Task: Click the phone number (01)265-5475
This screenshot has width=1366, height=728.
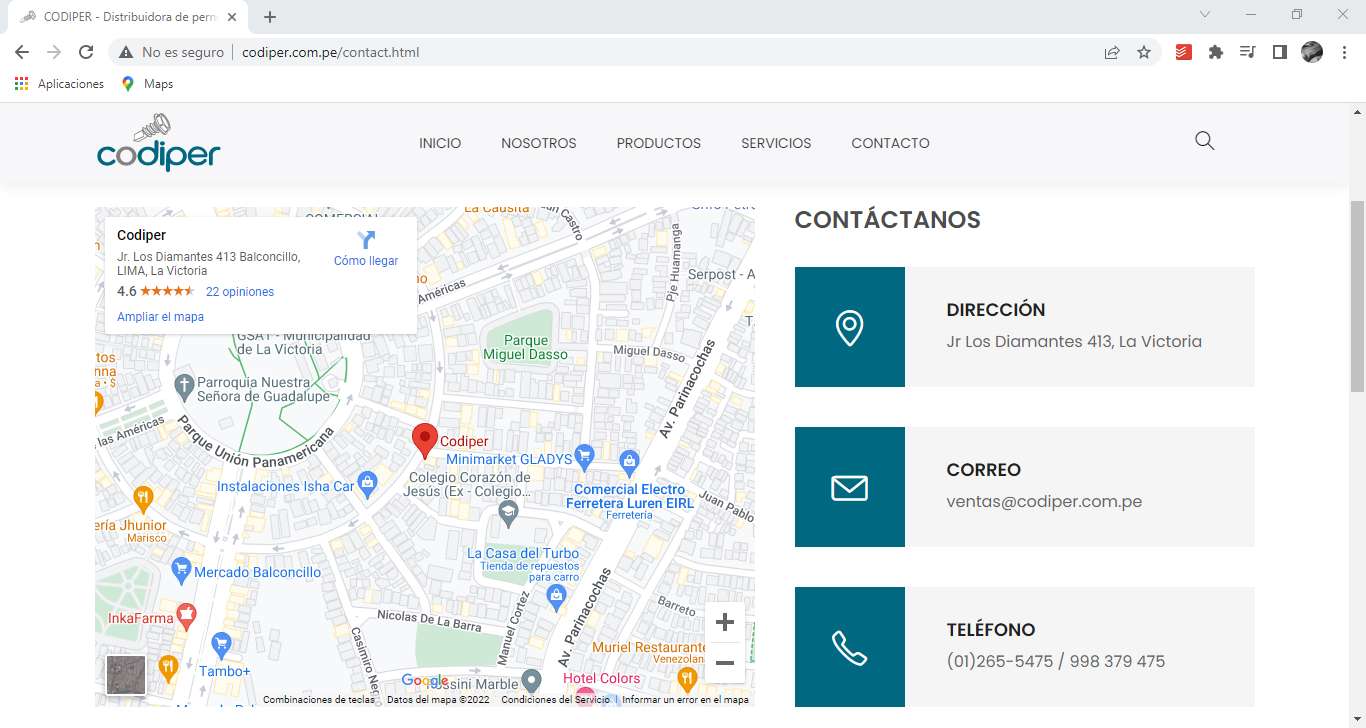Action: [999, 662]
